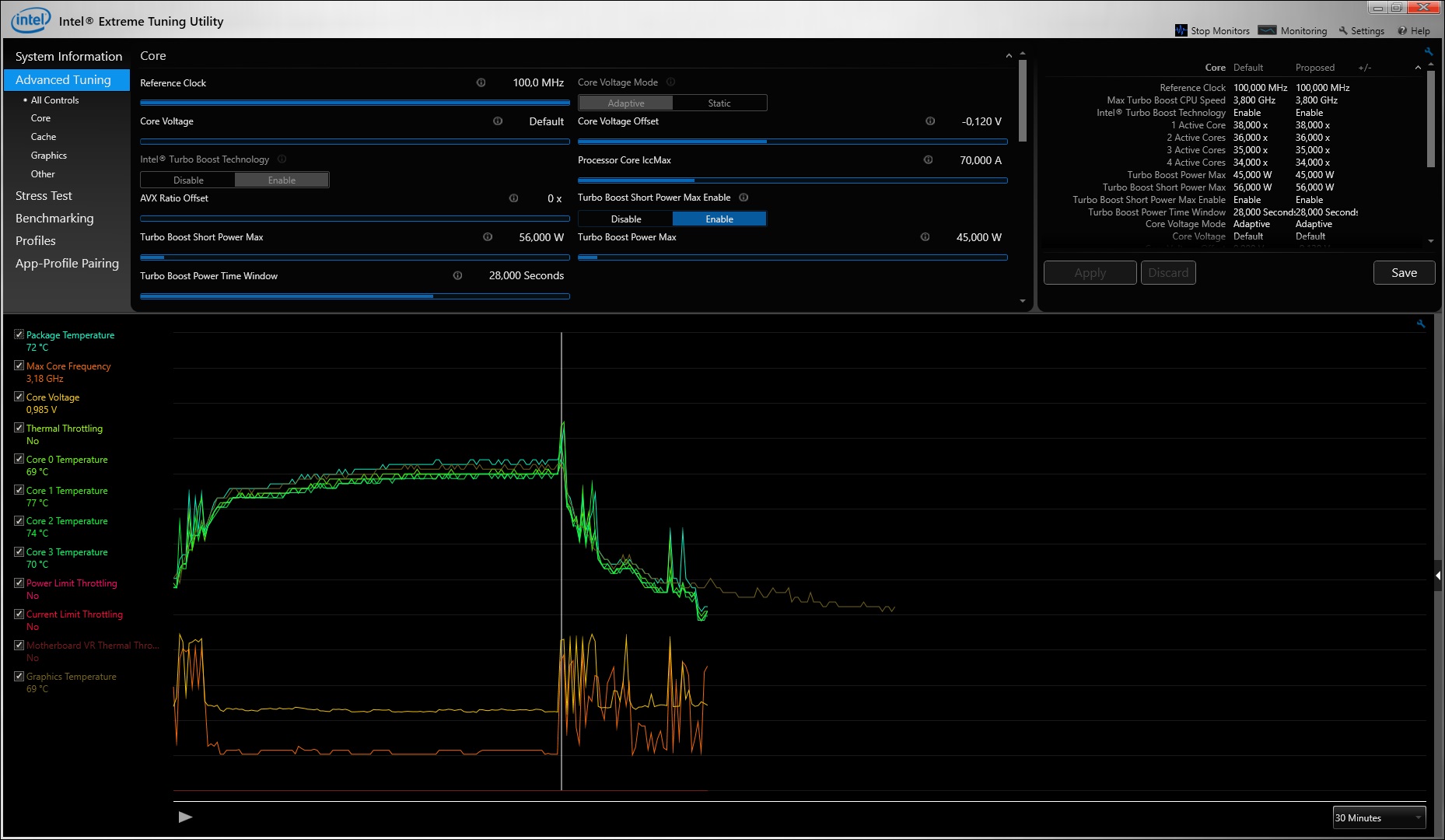
Task: Open App-Profile Pairing section
Action: (67, 263)
